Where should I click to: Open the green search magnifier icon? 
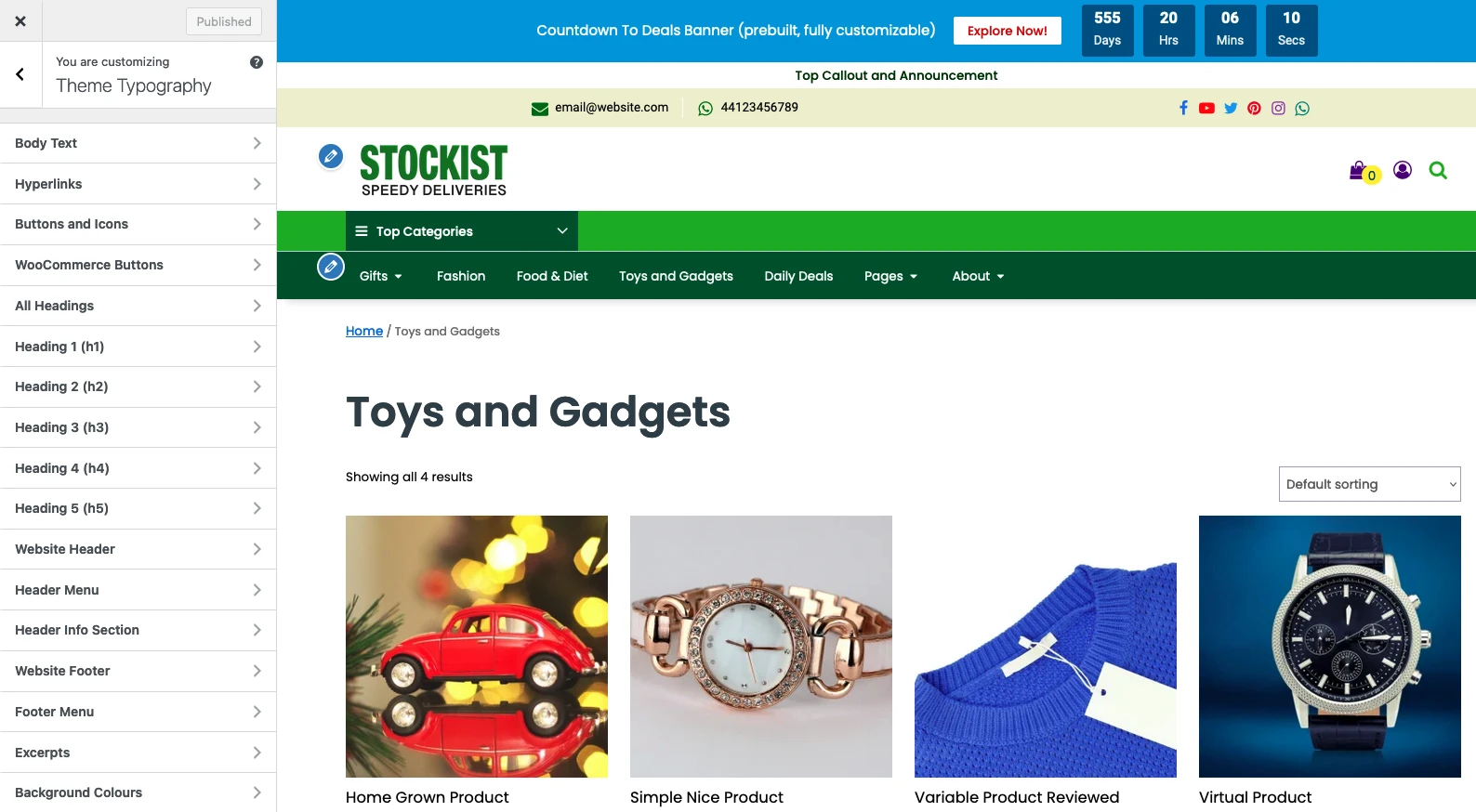1438,170
